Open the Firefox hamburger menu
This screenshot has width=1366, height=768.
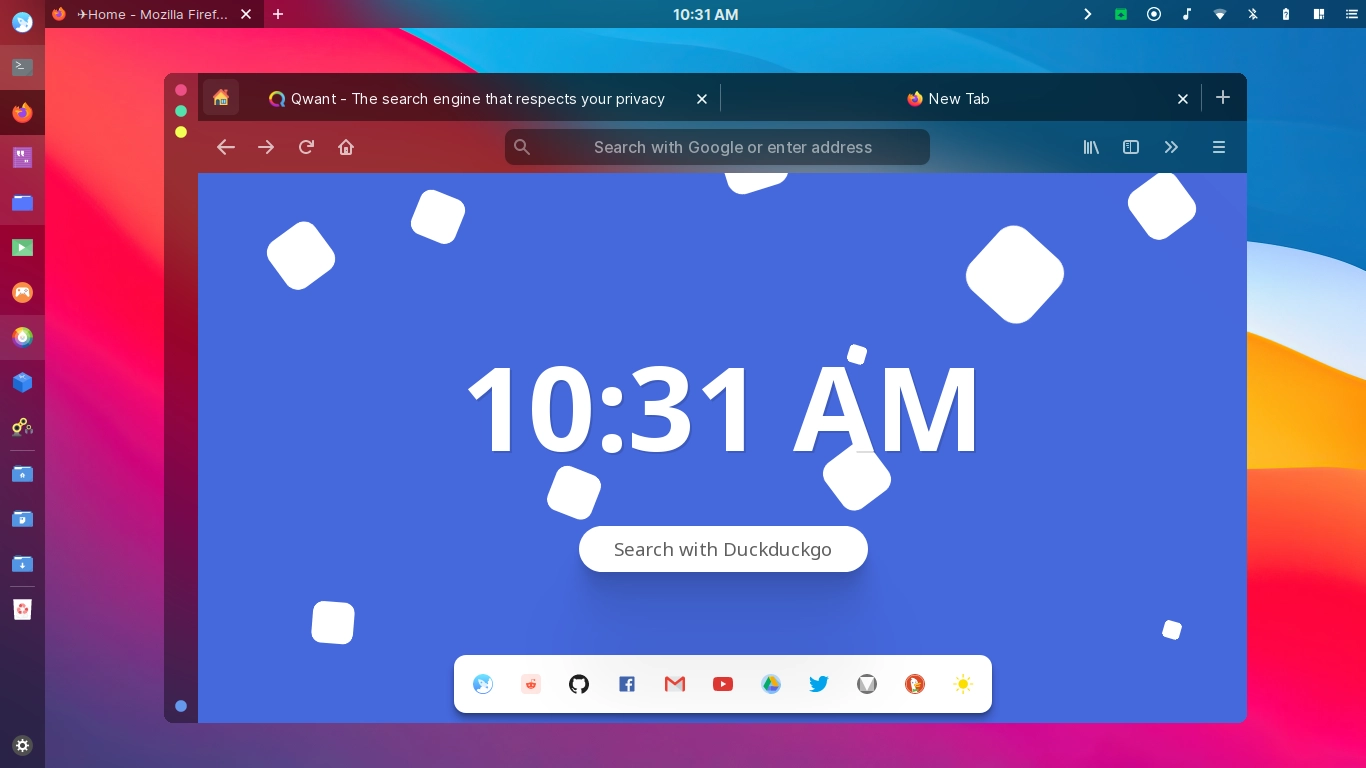(1219, 147)
